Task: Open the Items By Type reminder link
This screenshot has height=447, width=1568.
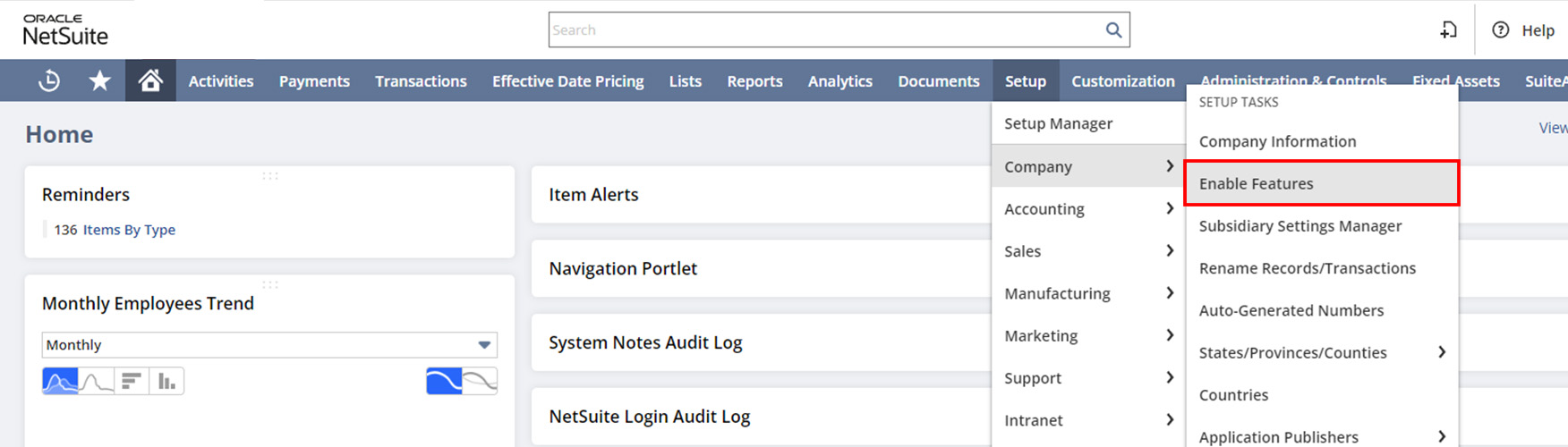Action: click(129, 230)
